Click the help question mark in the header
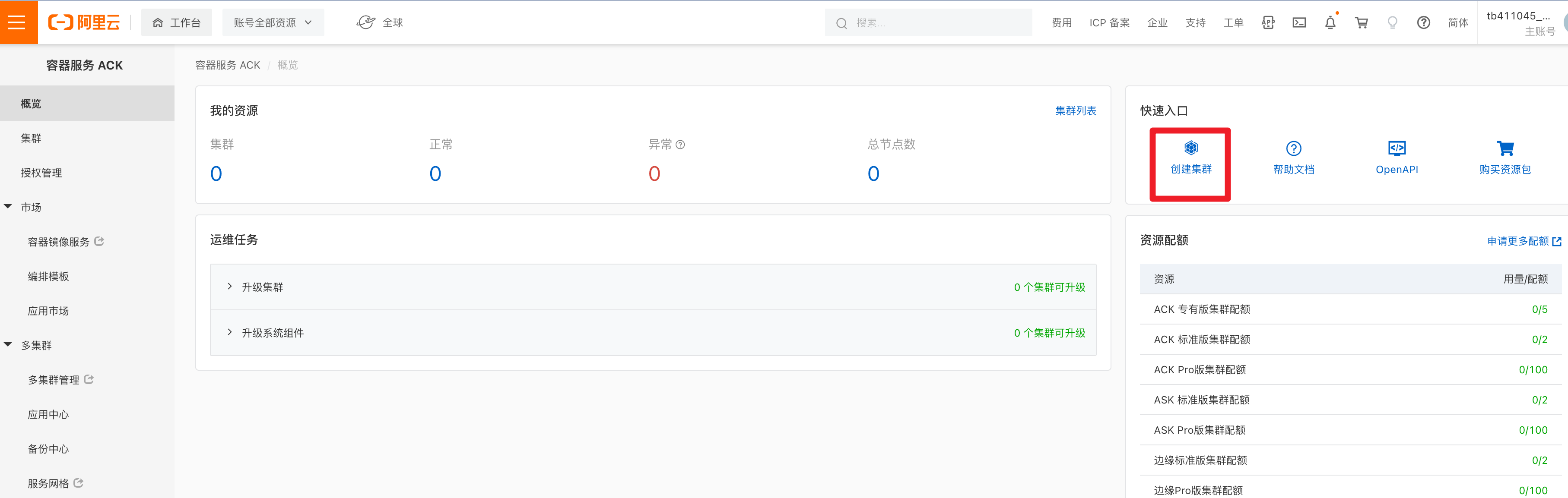 [1423, 23]
